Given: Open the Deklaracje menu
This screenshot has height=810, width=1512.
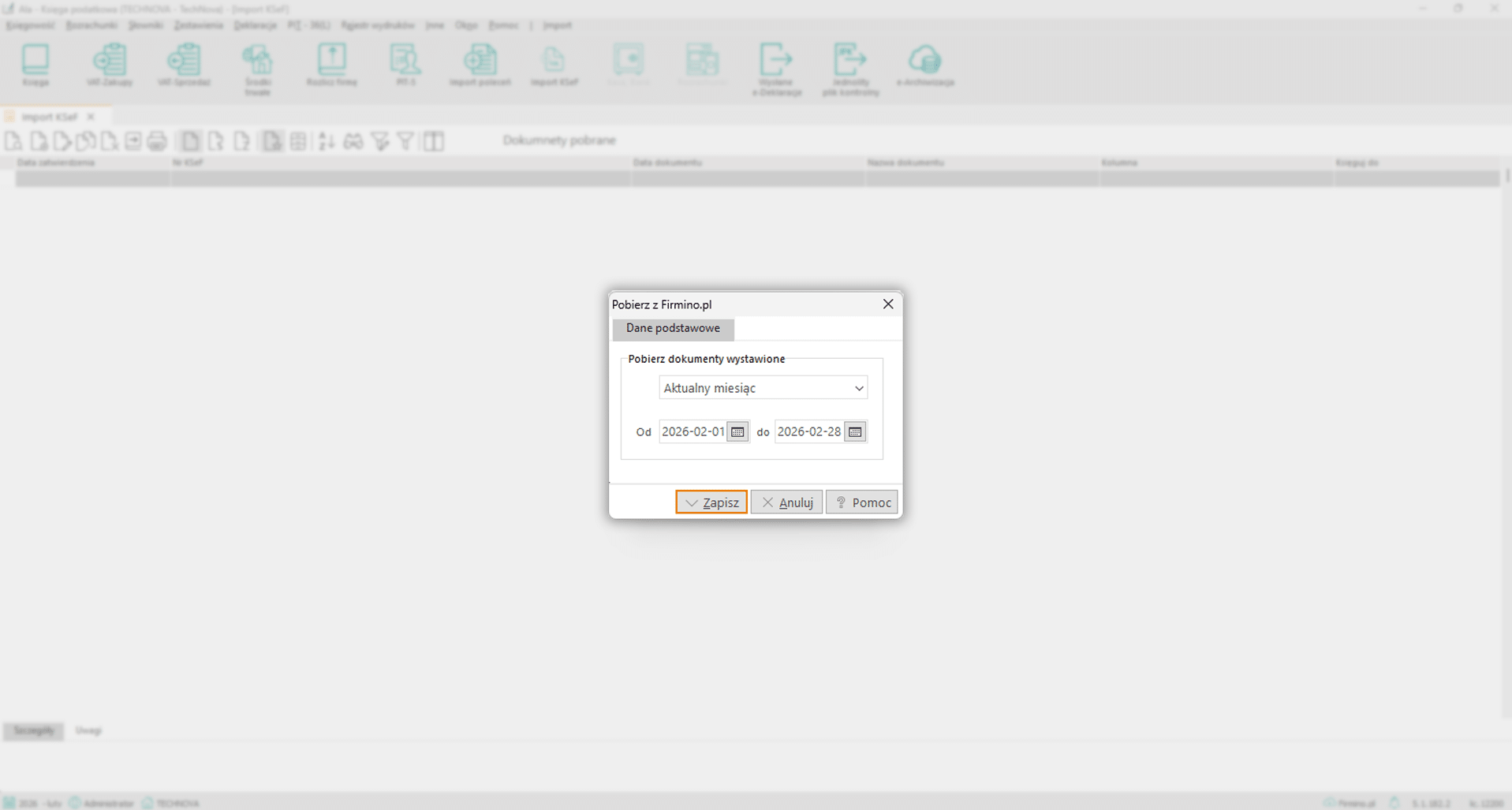Looking at the screenshot, I should click(255, 25).
